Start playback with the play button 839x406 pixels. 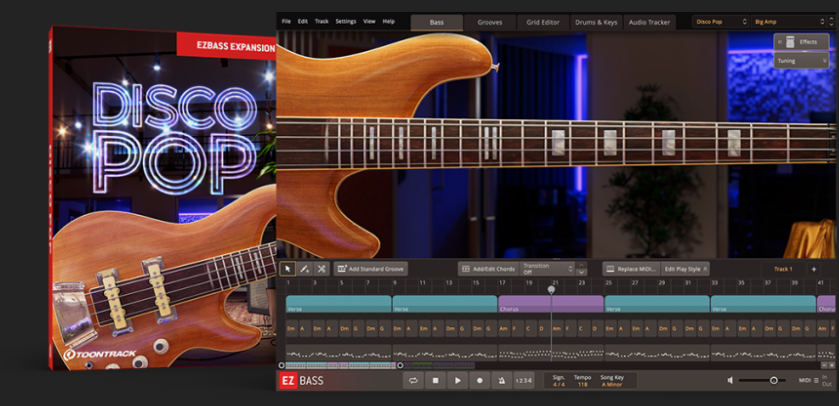point(457,380)
